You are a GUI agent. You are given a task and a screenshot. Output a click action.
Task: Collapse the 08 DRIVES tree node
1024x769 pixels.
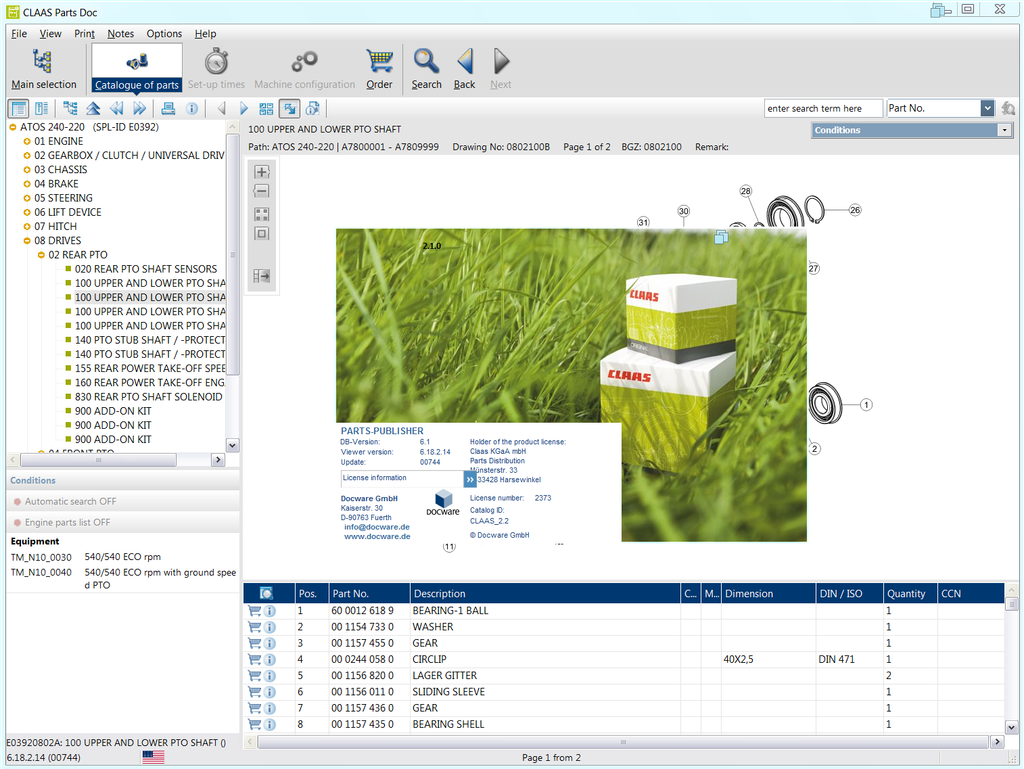click(x=27, y=240)
